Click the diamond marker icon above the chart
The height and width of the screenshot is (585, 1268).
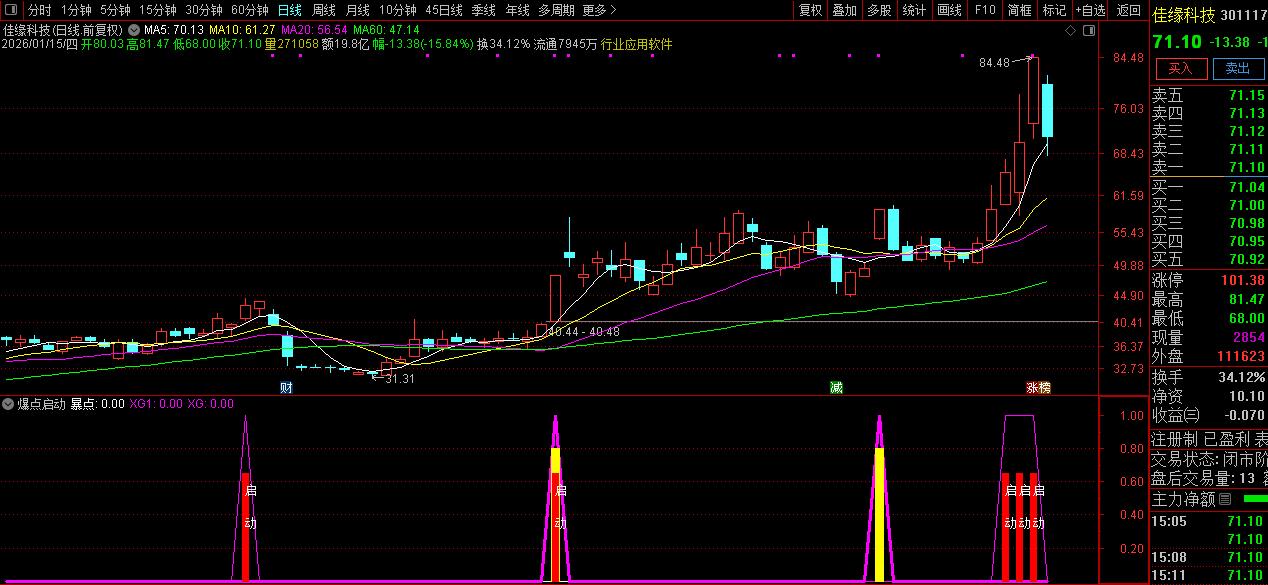click(x=1070, y=30)
